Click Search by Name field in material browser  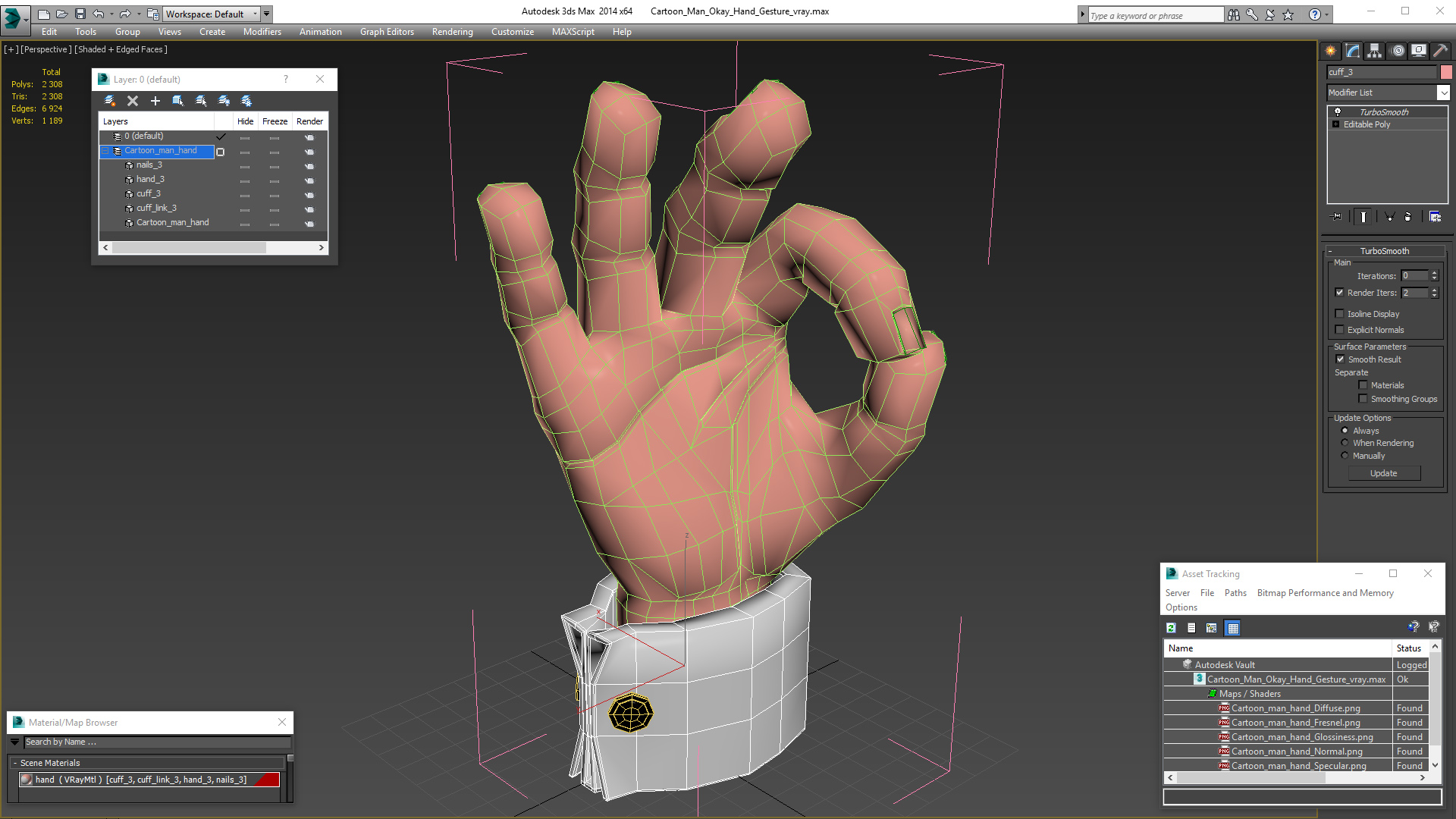[155, 742]
